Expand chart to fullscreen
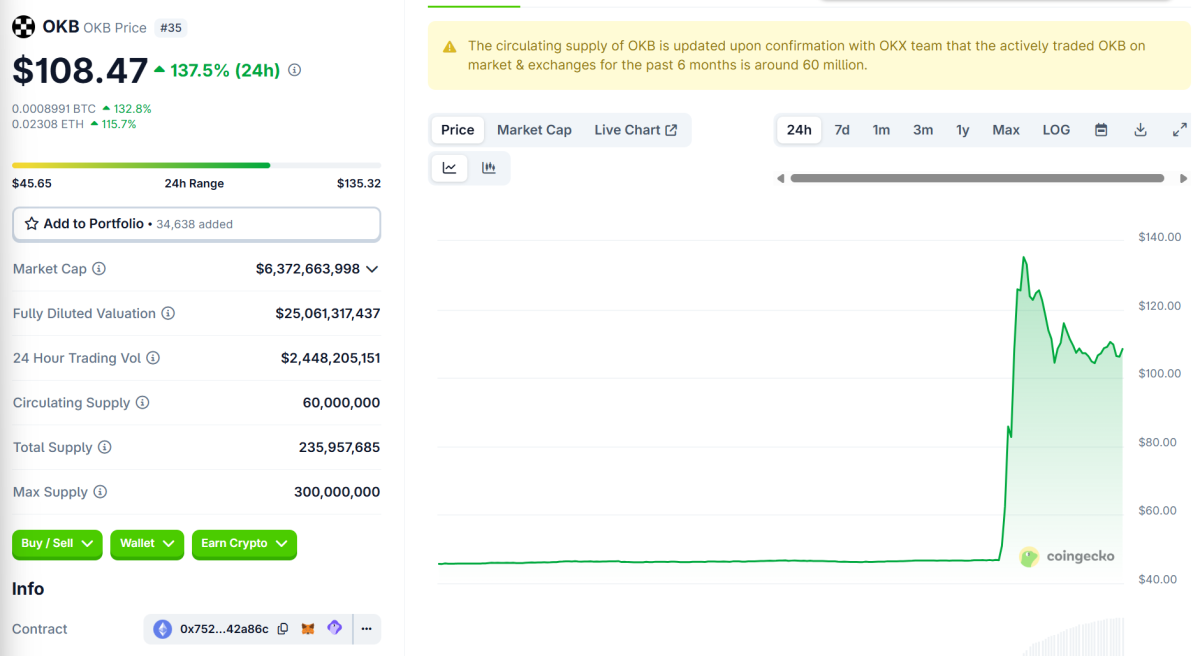The image size is (1200, 656). click(x=1180, y=129)
